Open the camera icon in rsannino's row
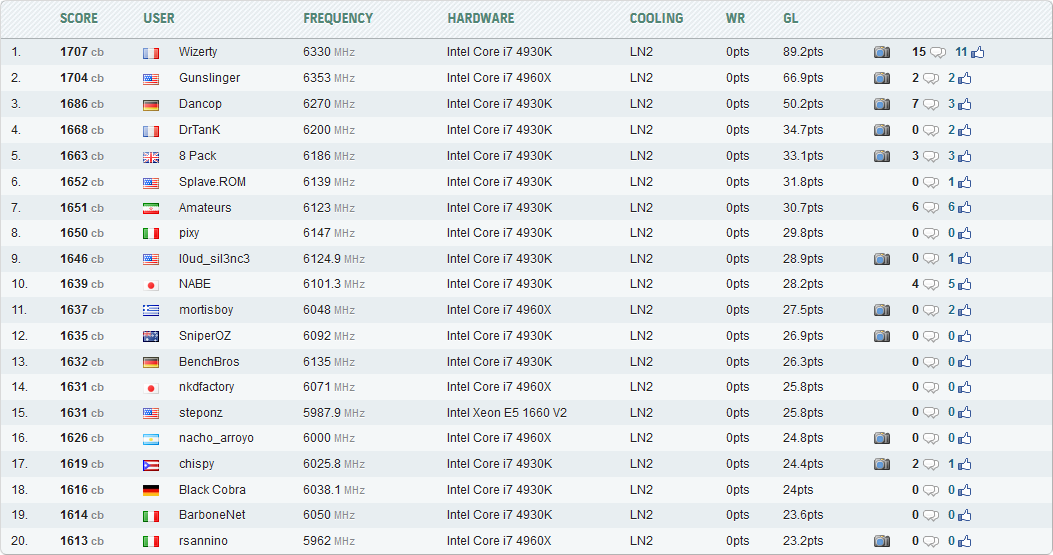 [881, 541]
